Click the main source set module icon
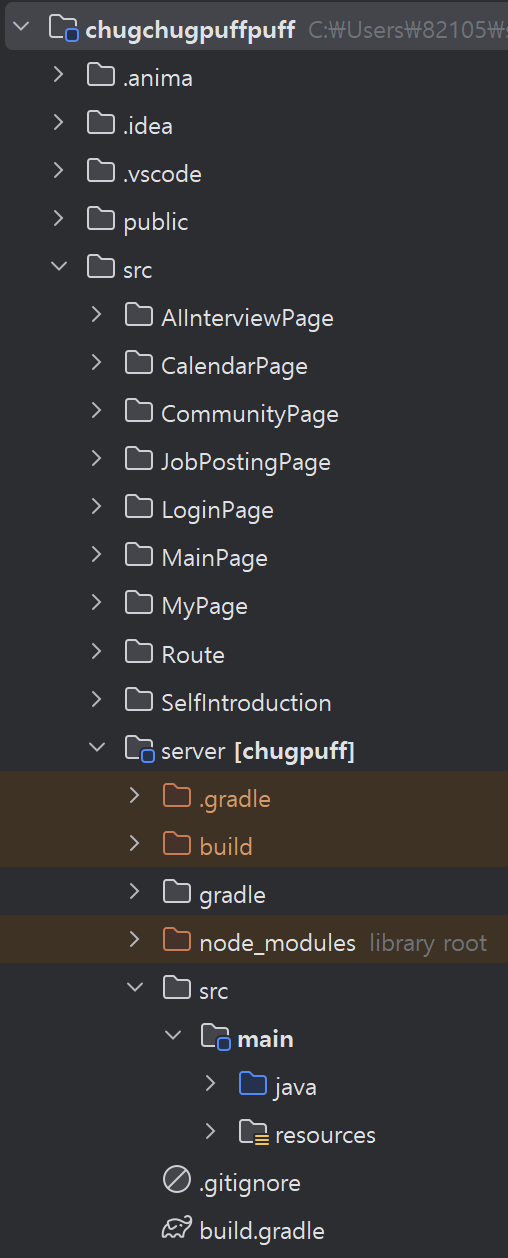The height and width of the screenshot is (1258, 508). (x=215, y=1038)
